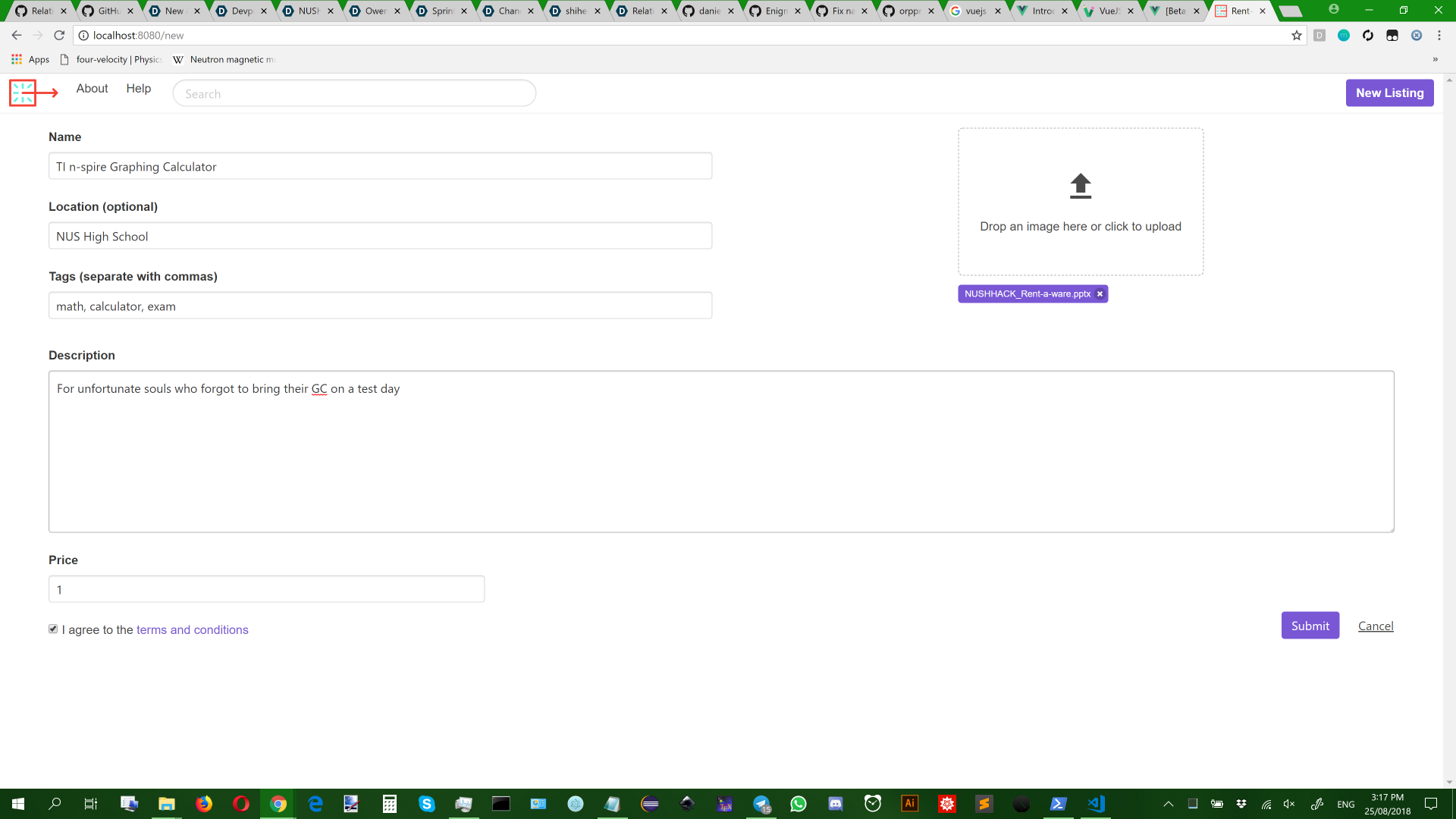
Task: Click the Rent-a-ware logo icon
Action: coord(23,93)
